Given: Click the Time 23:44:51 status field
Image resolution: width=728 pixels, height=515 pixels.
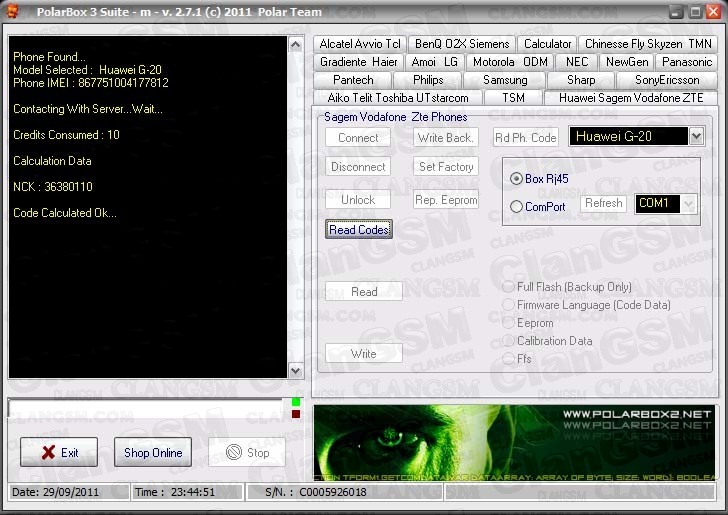Looking at the screenshot, I should click(x=188, y=492).
